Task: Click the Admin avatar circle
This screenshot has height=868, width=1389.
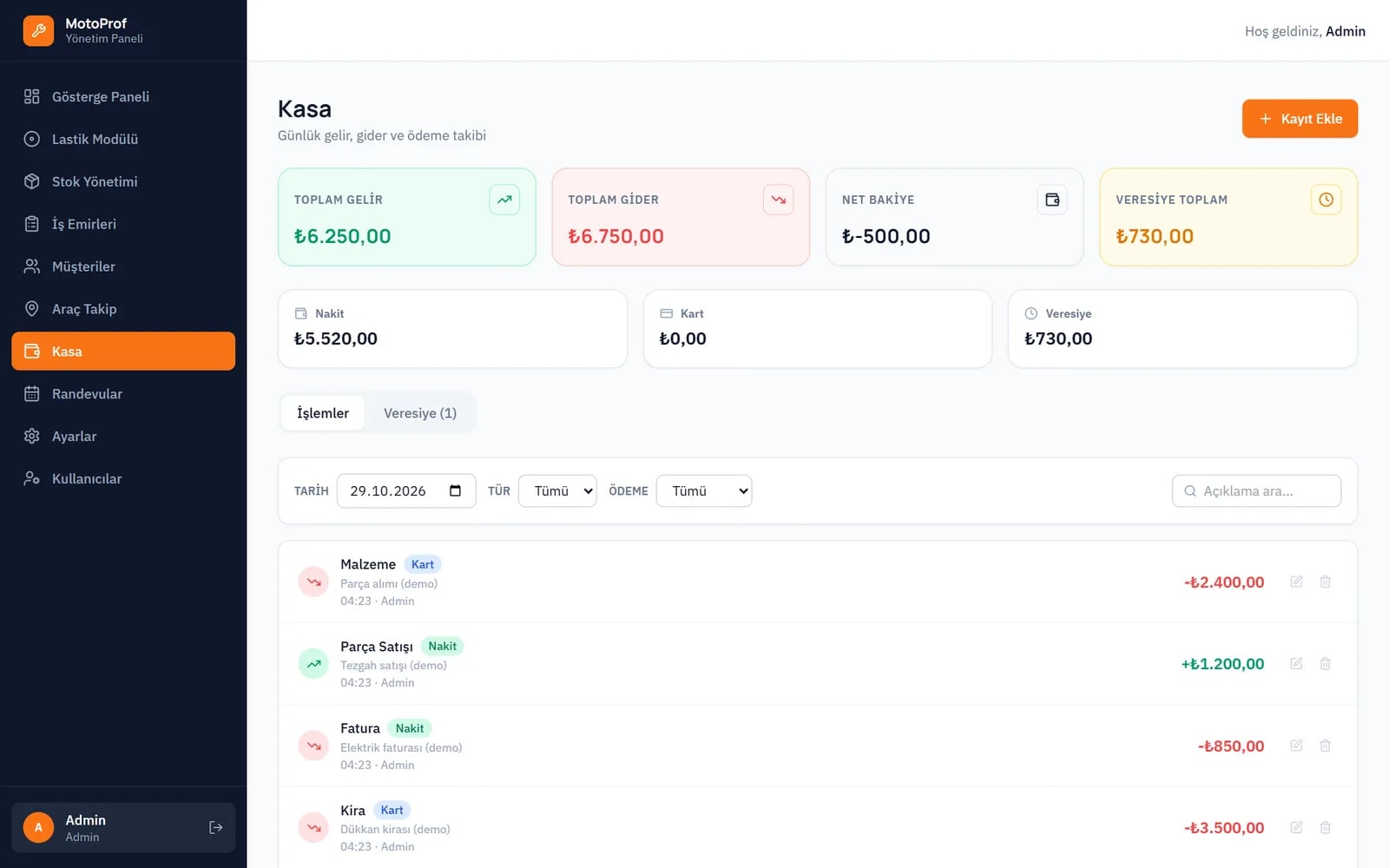Action: pos(38,828)
